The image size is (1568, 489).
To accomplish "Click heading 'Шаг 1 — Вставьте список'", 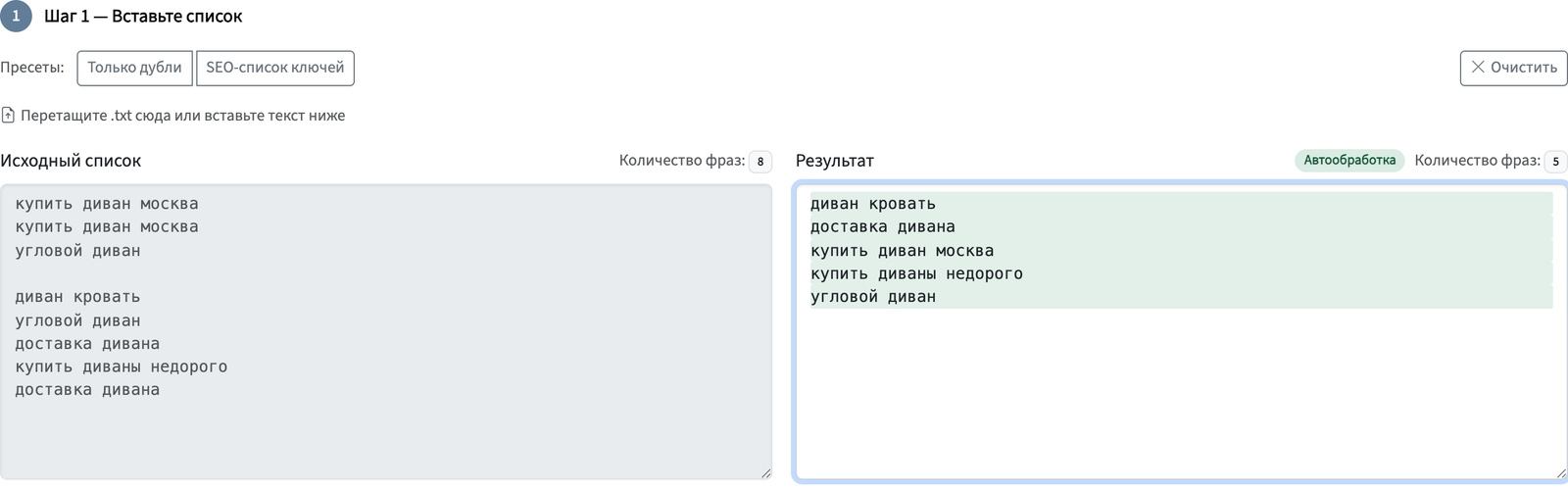I will 143,17.
